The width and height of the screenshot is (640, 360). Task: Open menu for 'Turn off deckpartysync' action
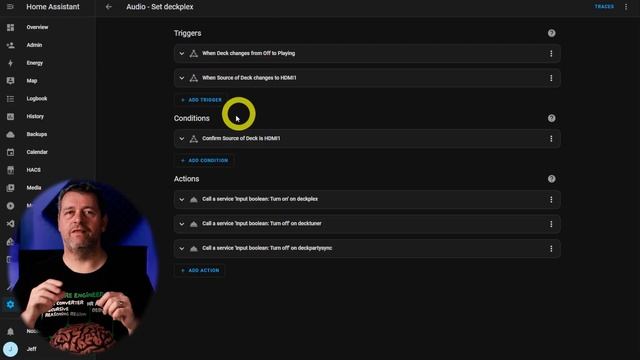click(551, 249)
